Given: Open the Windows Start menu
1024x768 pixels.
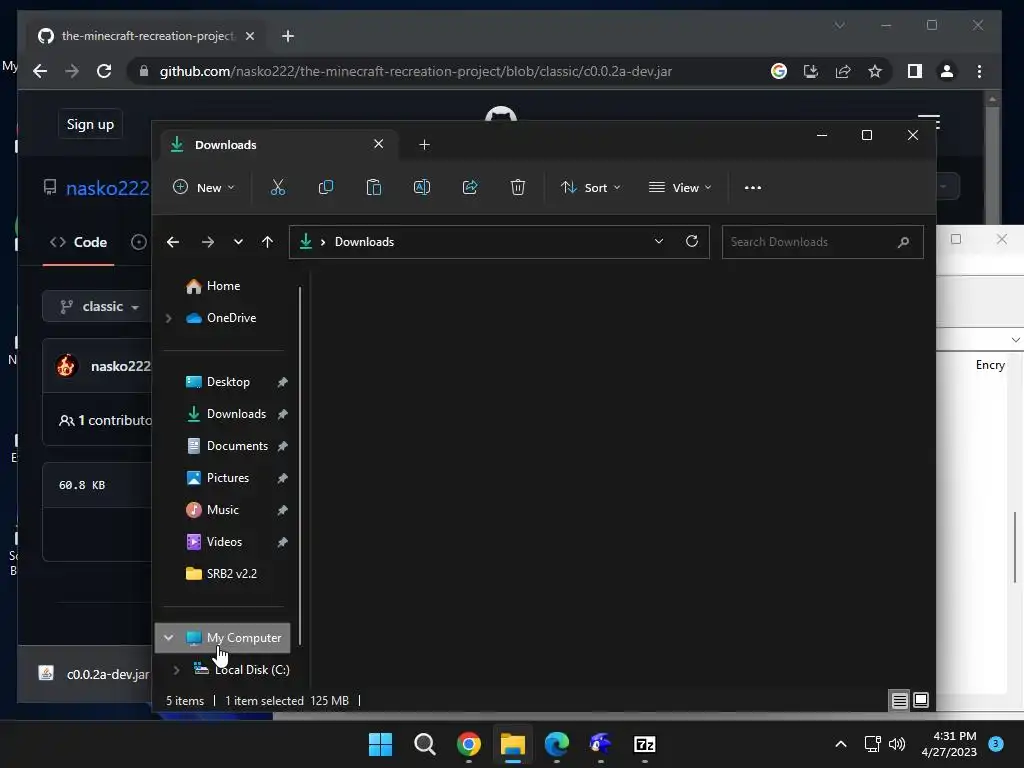Looking at the screenshot, I should 380,744.
